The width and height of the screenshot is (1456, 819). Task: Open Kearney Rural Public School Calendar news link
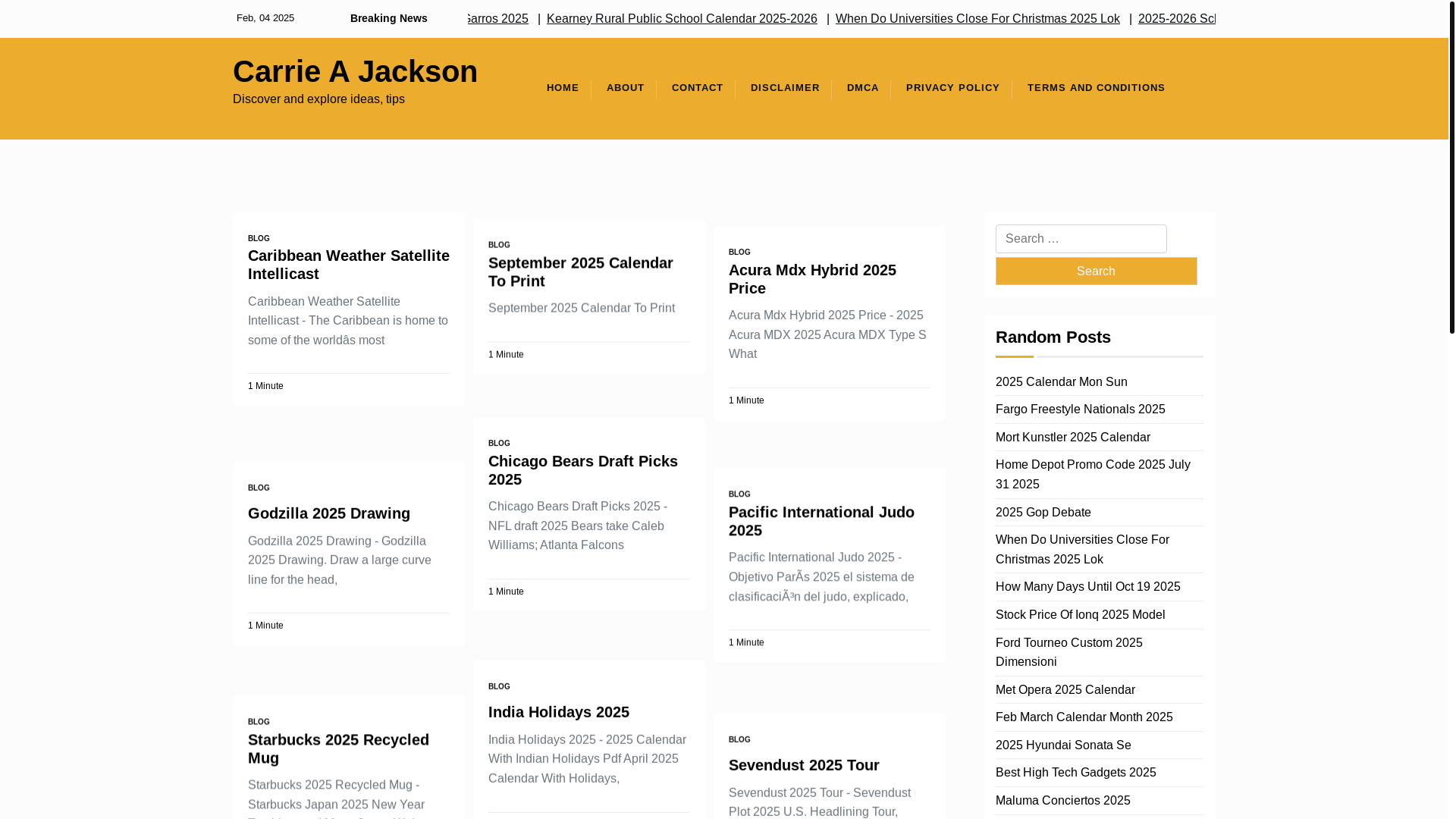coord(682,18)
